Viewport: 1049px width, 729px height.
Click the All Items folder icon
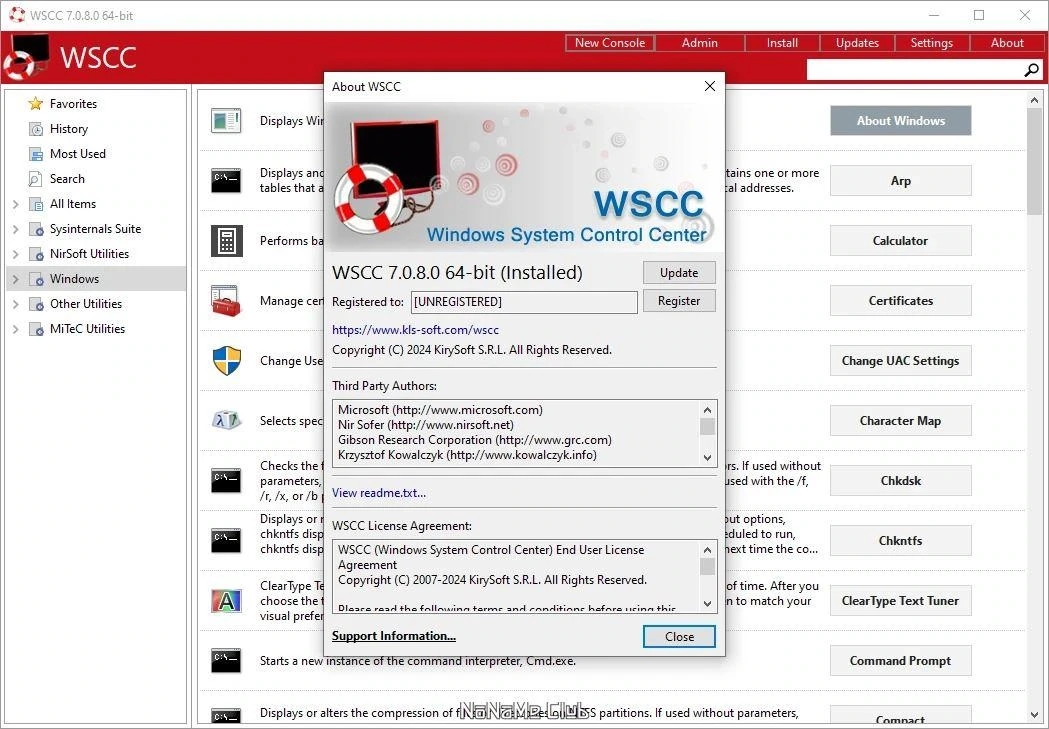coord(36,204)
